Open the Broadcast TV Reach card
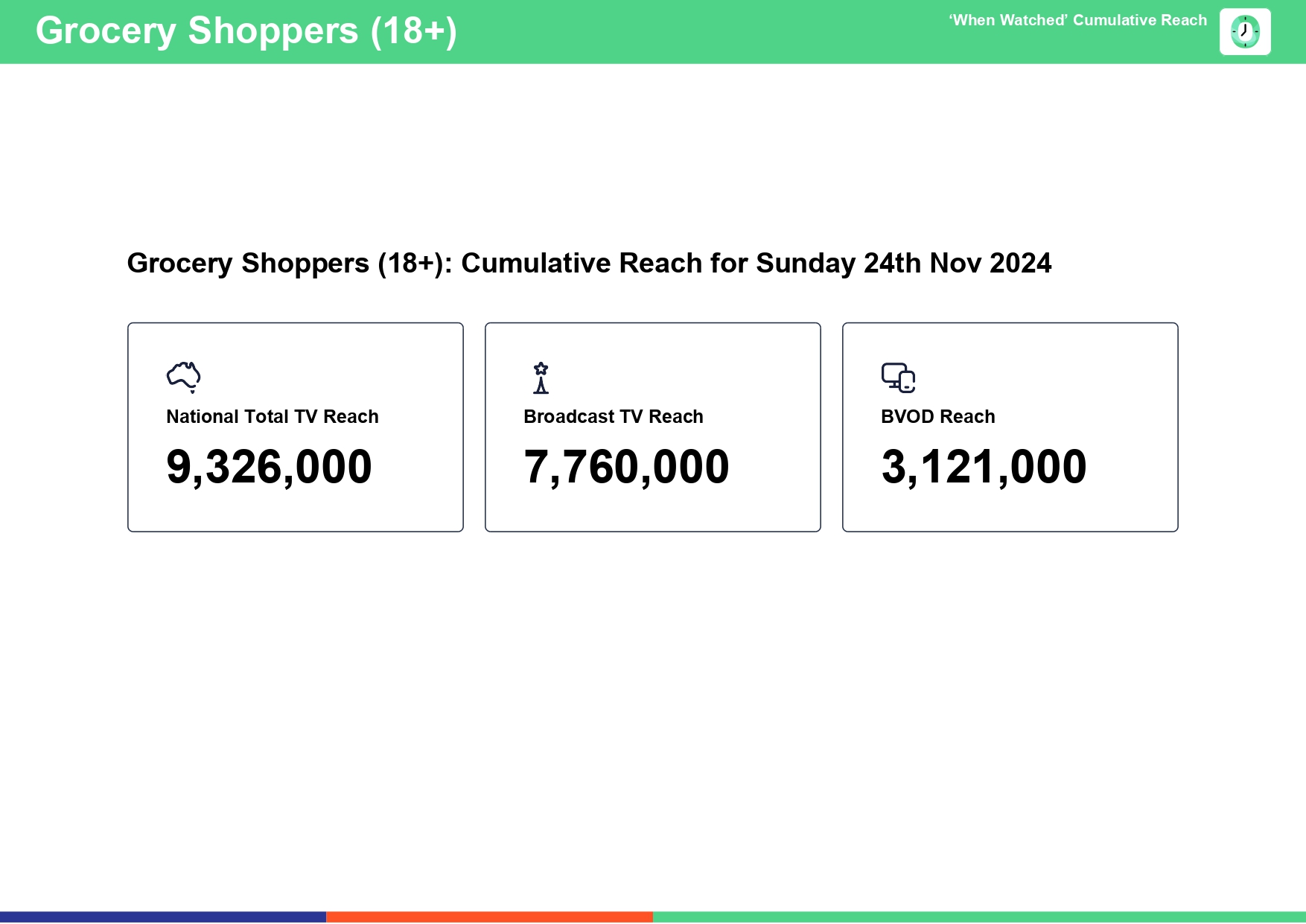Screen dimensions: 1306x924 click(x=653, y=427)
